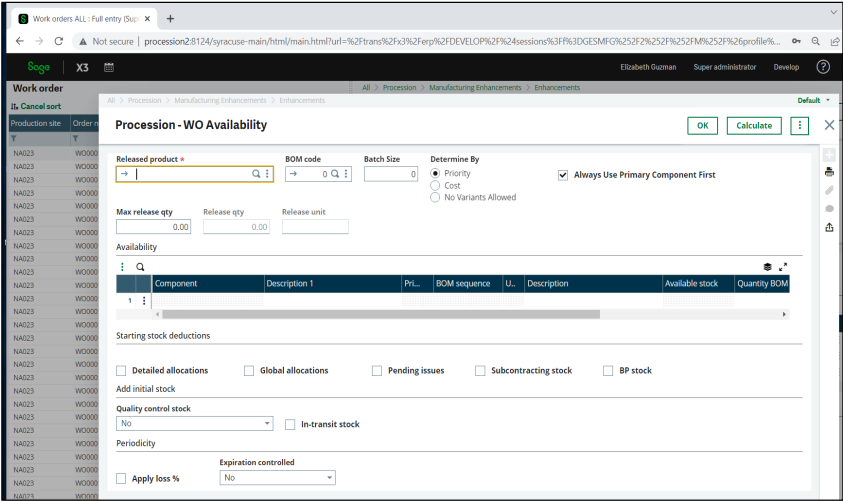Viewport: 843px width, 501px height.
Task: Enable Global allocations checkbox
Action: (x=249, y=371)
